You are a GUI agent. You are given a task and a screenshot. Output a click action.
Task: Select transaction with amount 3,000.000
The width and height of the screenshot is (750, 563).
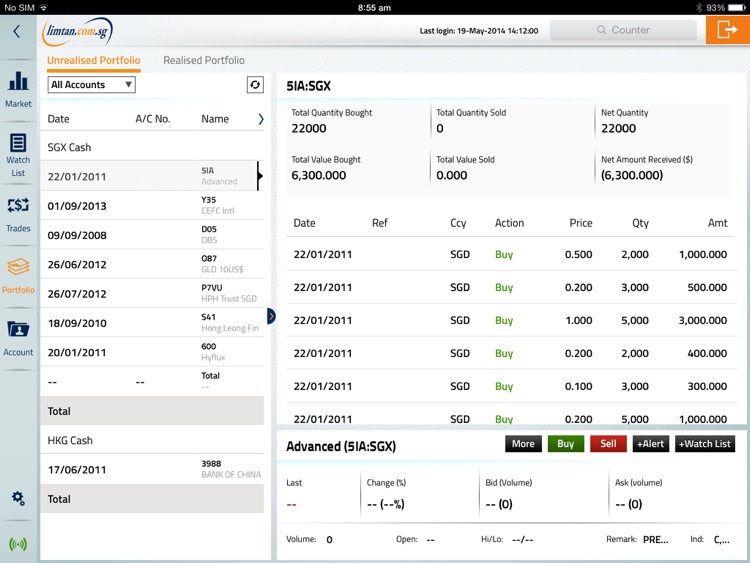tap(511, 320)
